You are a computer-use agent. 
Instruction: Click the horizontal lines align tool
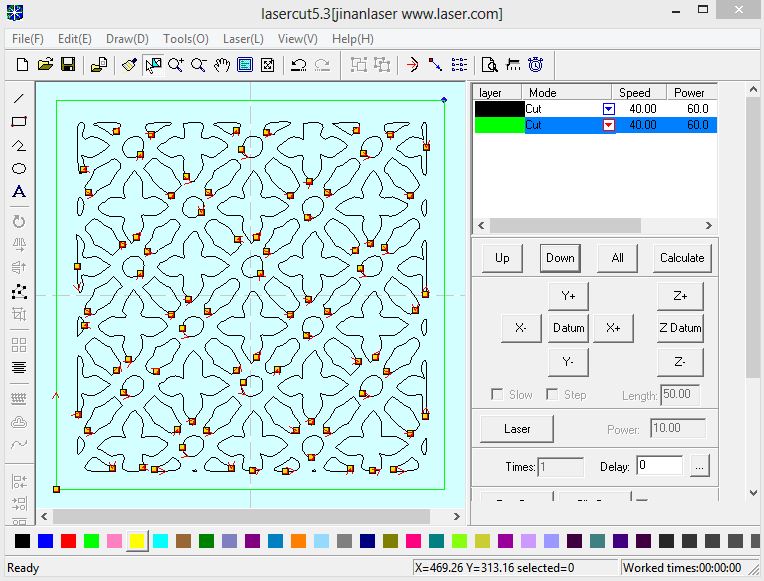pos(19,367)
